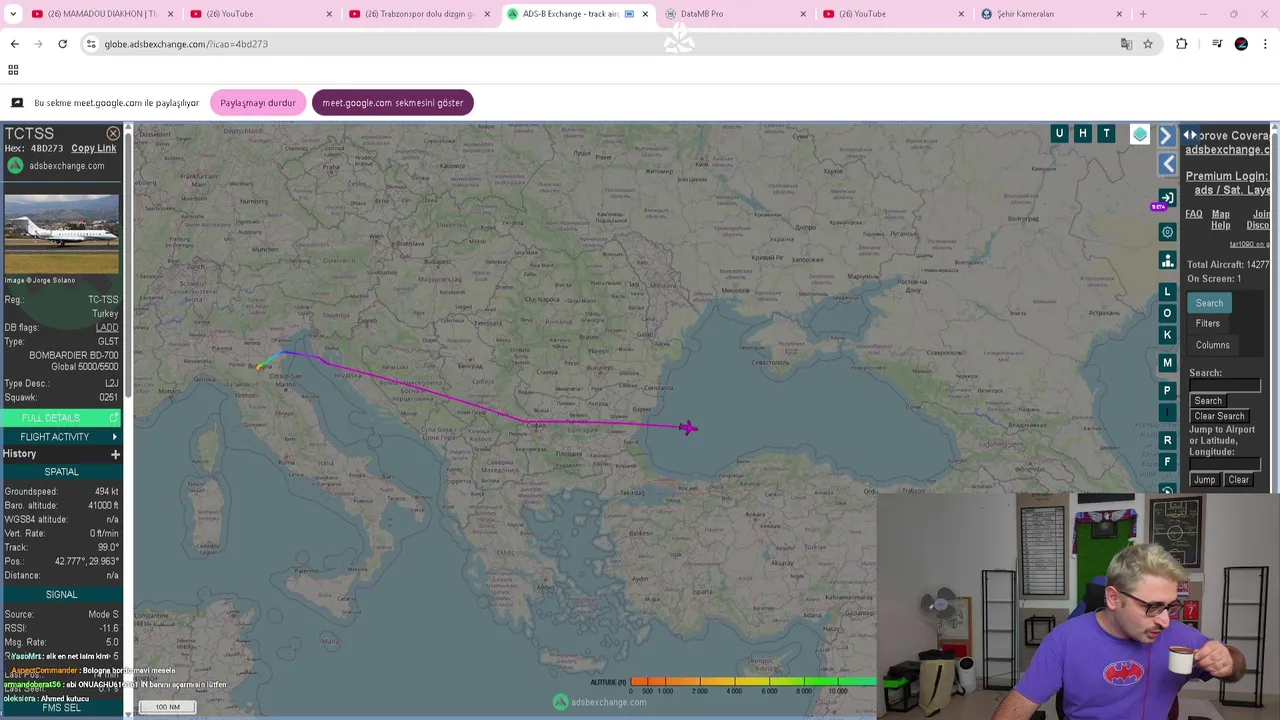Toggle the M map option button

[1167, 363]
